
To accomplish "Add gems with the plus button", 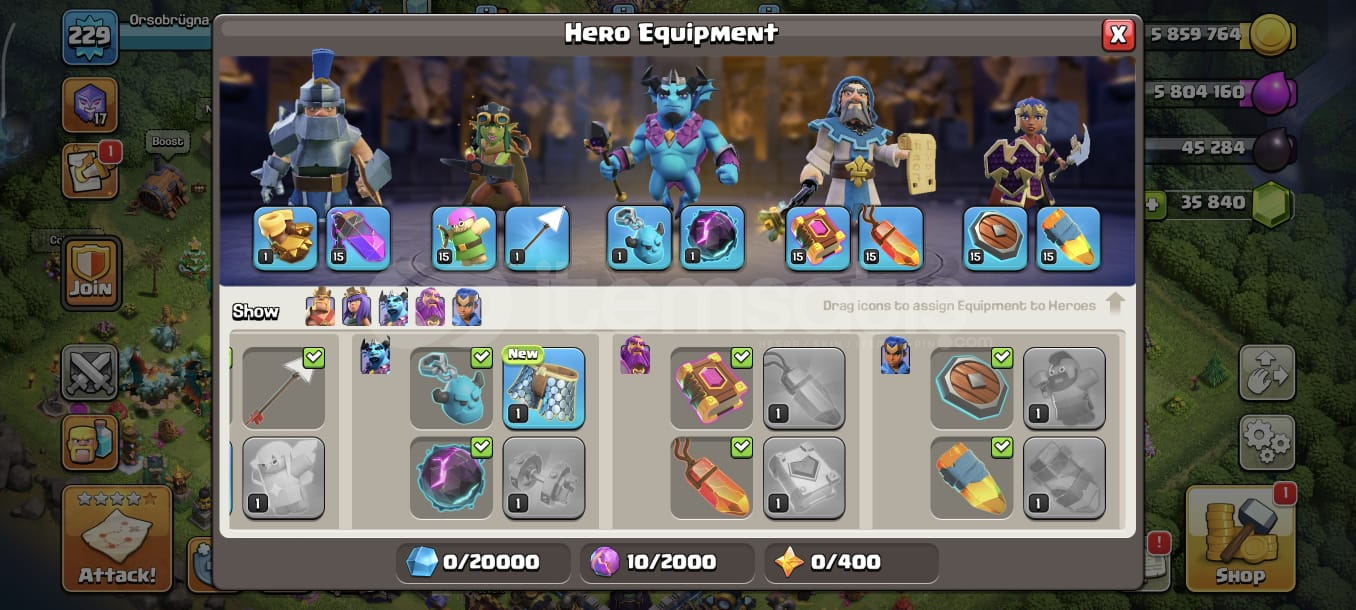I will point(1154,203).
